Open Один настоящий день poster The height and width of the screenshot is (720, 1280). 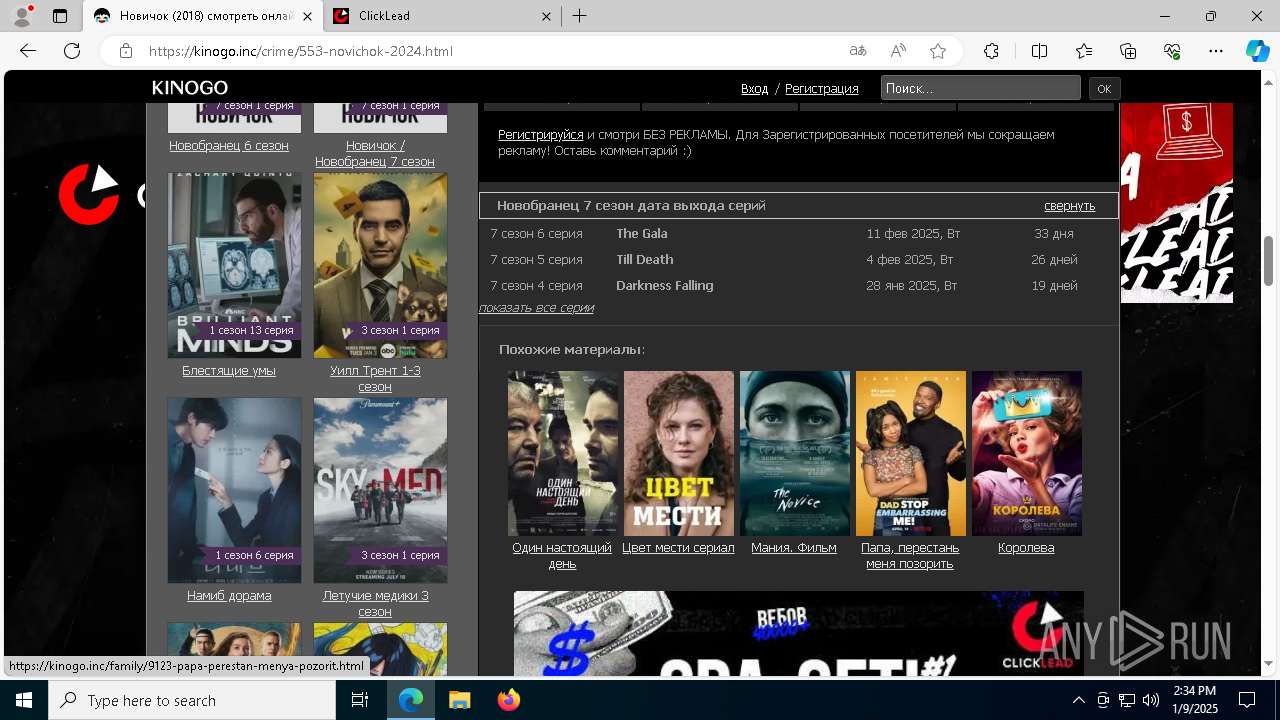pyautogui.click(x=563, y=453)
